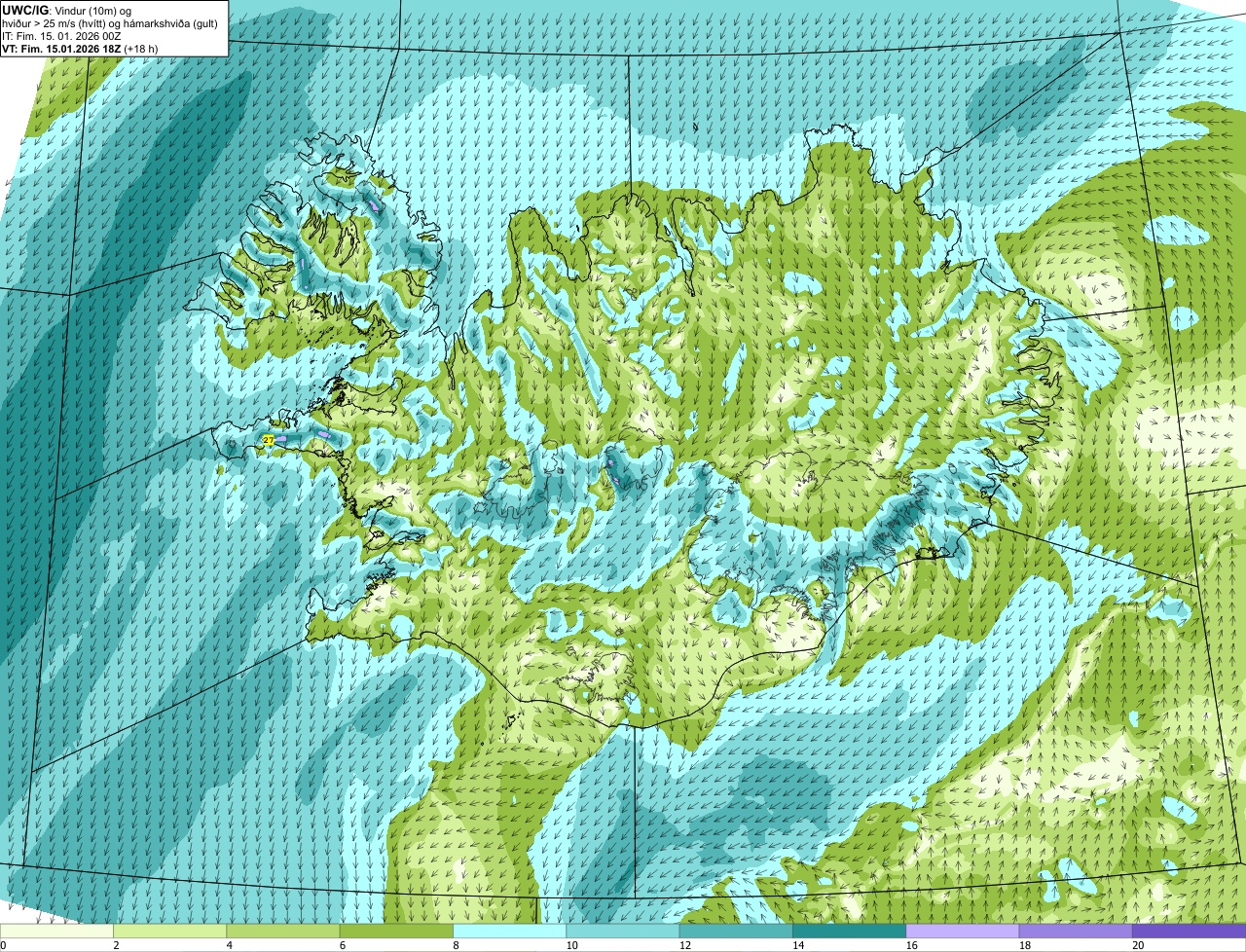The width and height of the screenshot is (1246, 952).
Task: Pick the olive green 6–8 legend swatch
Action: [396, 931]
